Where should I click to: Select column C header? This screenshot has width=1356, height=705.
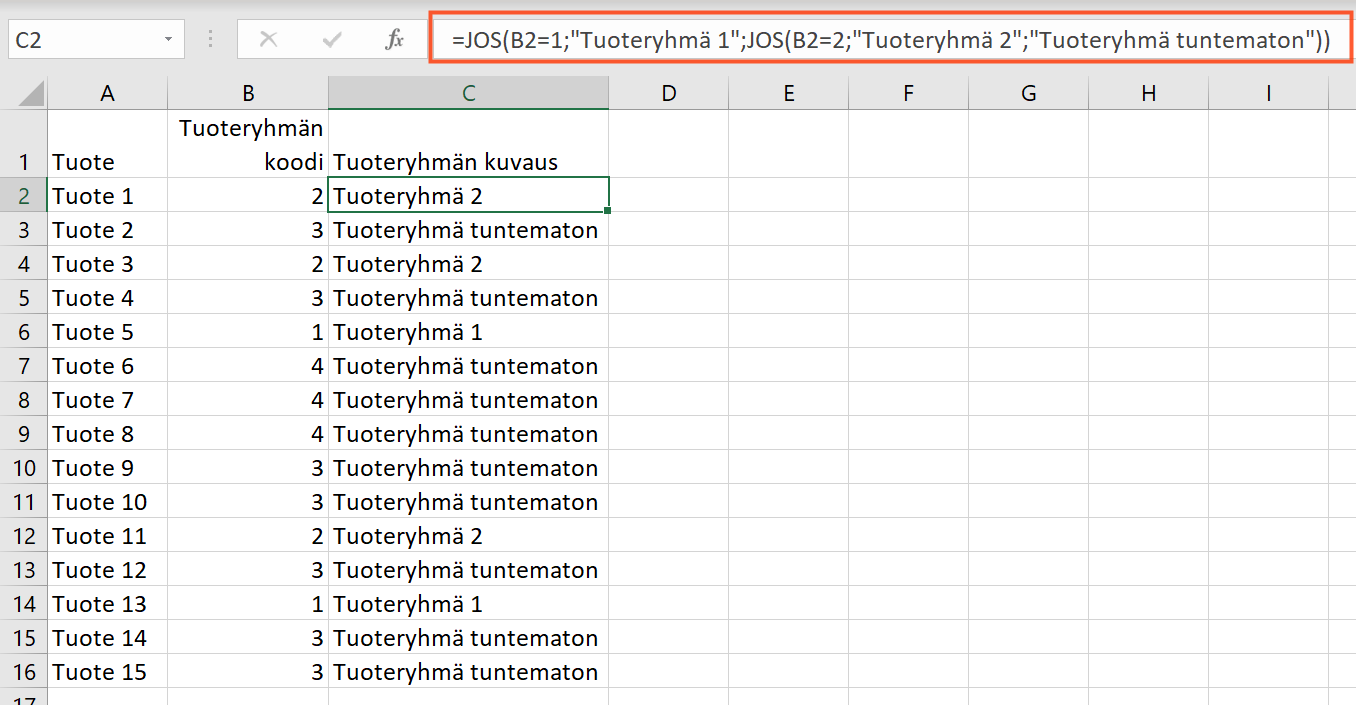coord(468,94)
